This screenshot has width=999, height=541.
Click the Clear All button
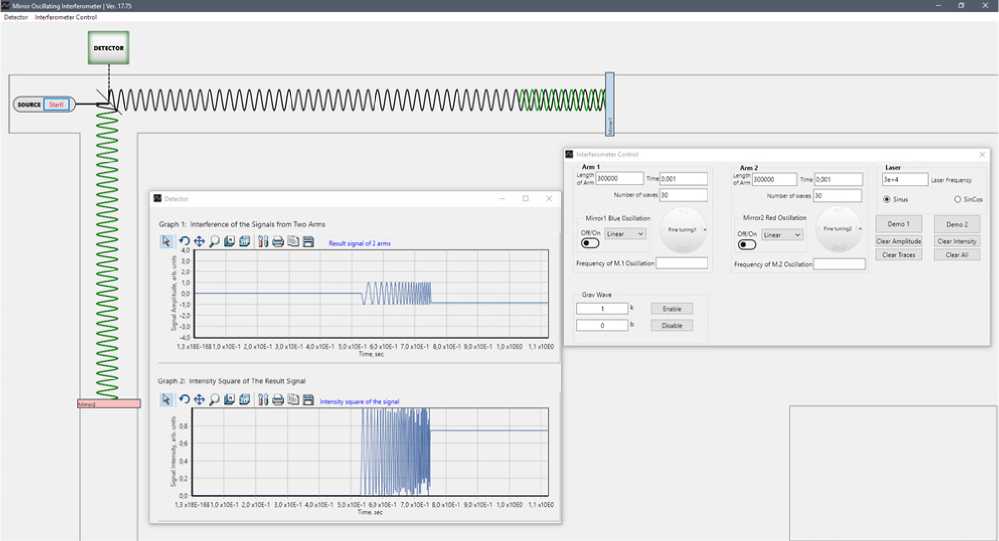click(957, 255)
